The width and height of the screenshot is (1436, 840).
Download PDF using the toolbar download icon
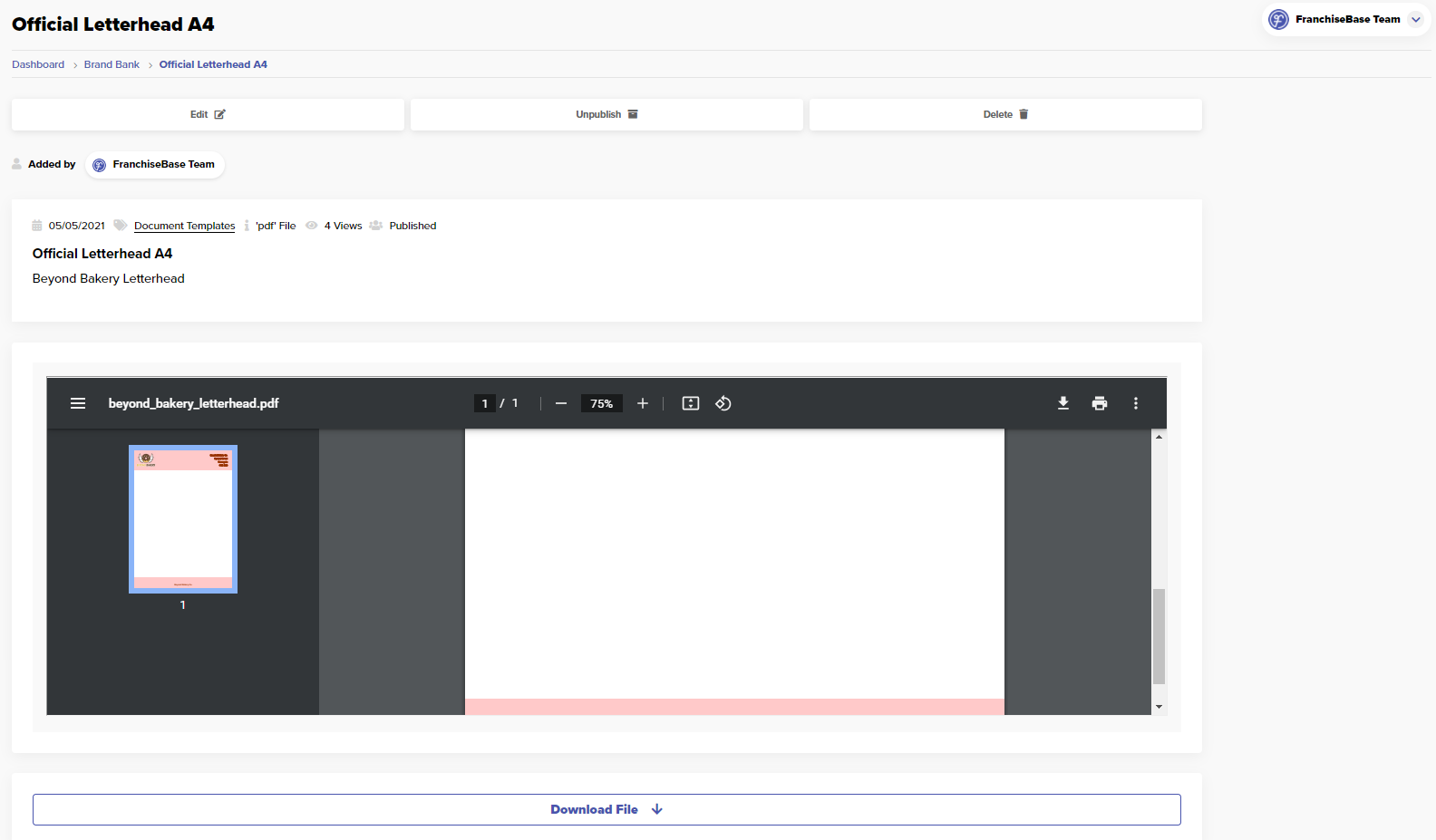click(1063, 403)
